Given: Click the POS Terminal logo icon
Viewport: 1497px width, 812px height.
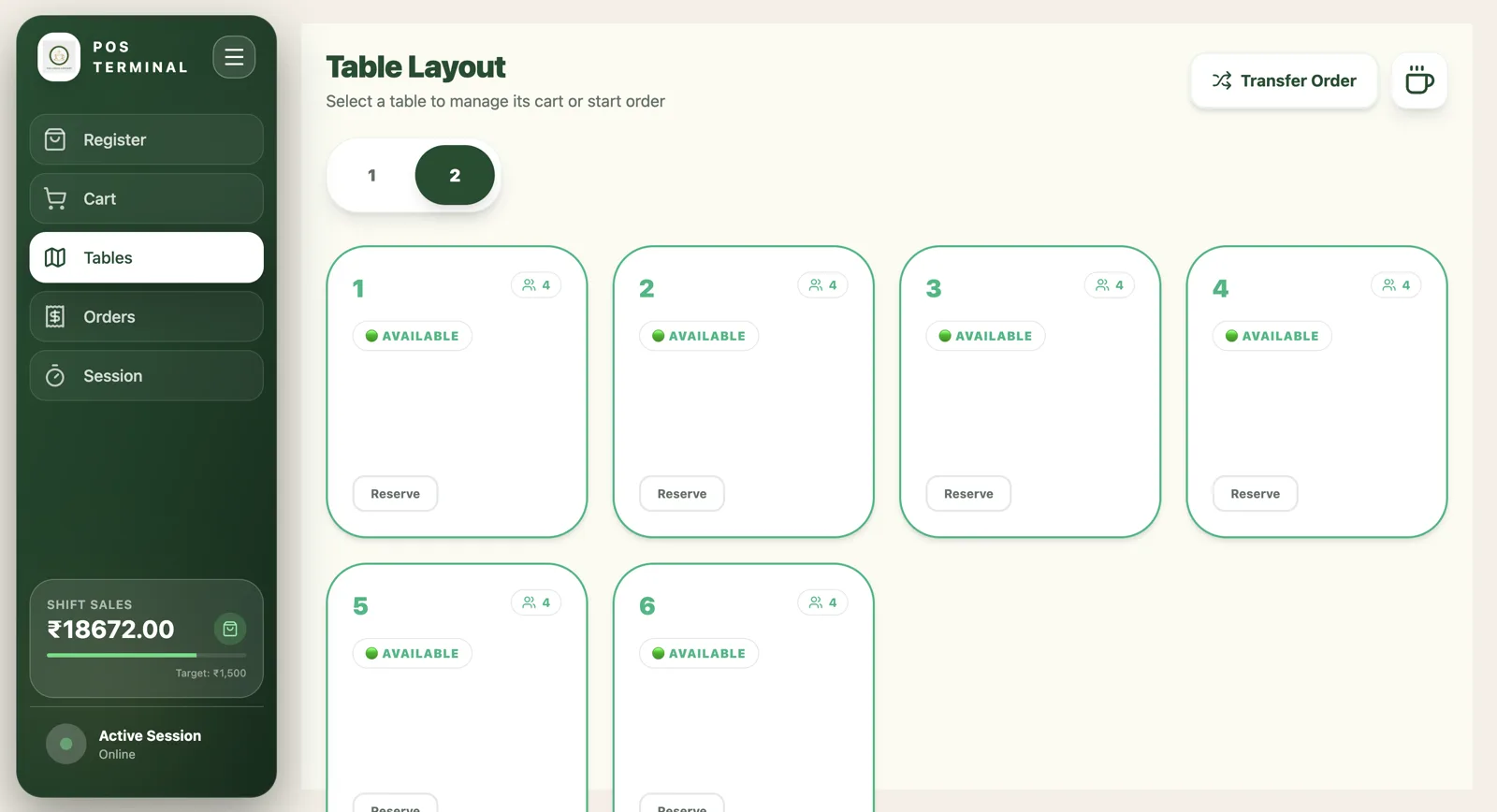Looking at the screenshot, I should coord(59,57).
